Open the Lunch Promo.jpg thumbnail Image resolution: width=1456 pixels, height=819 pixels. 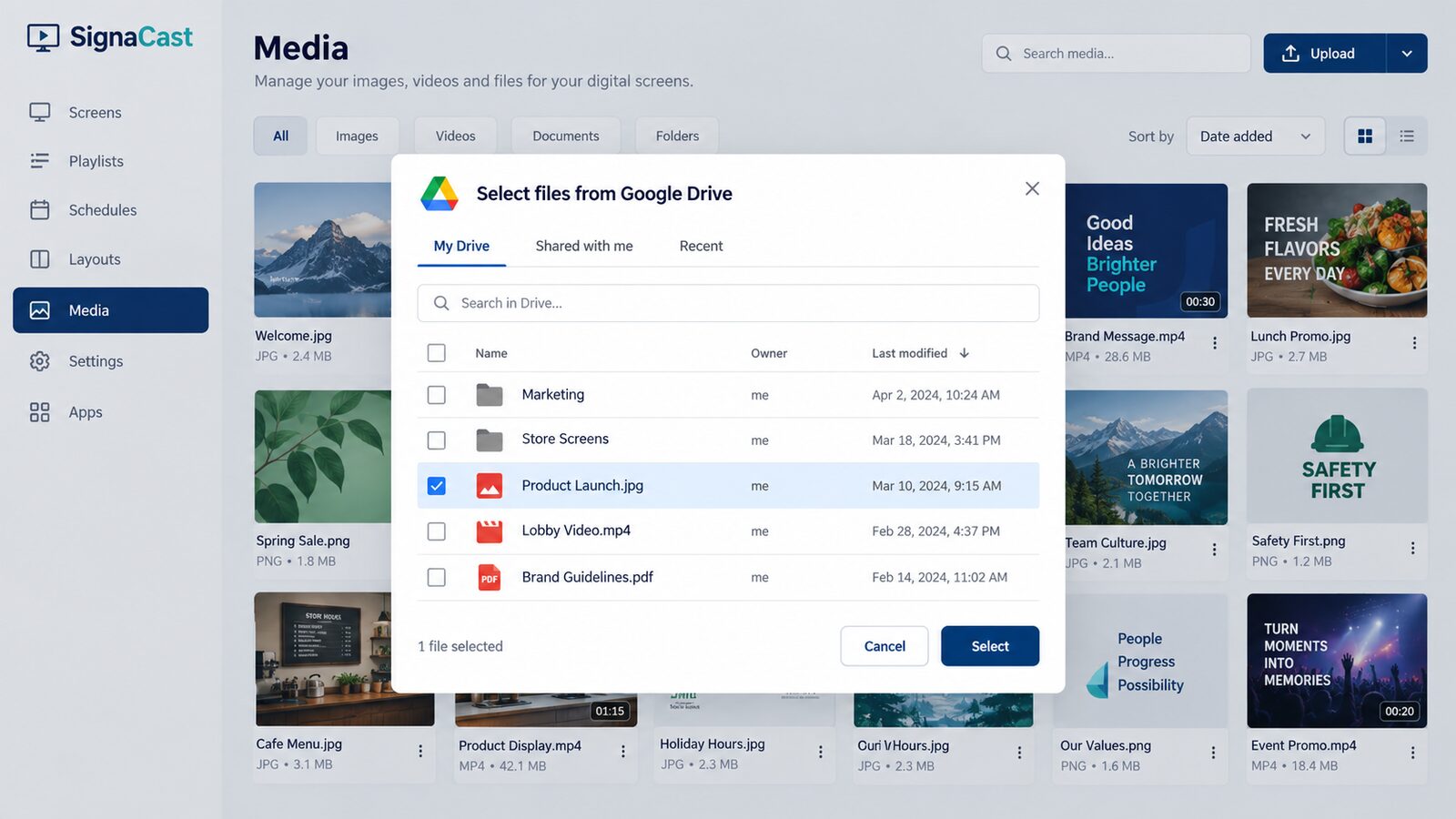point(1337,250)
